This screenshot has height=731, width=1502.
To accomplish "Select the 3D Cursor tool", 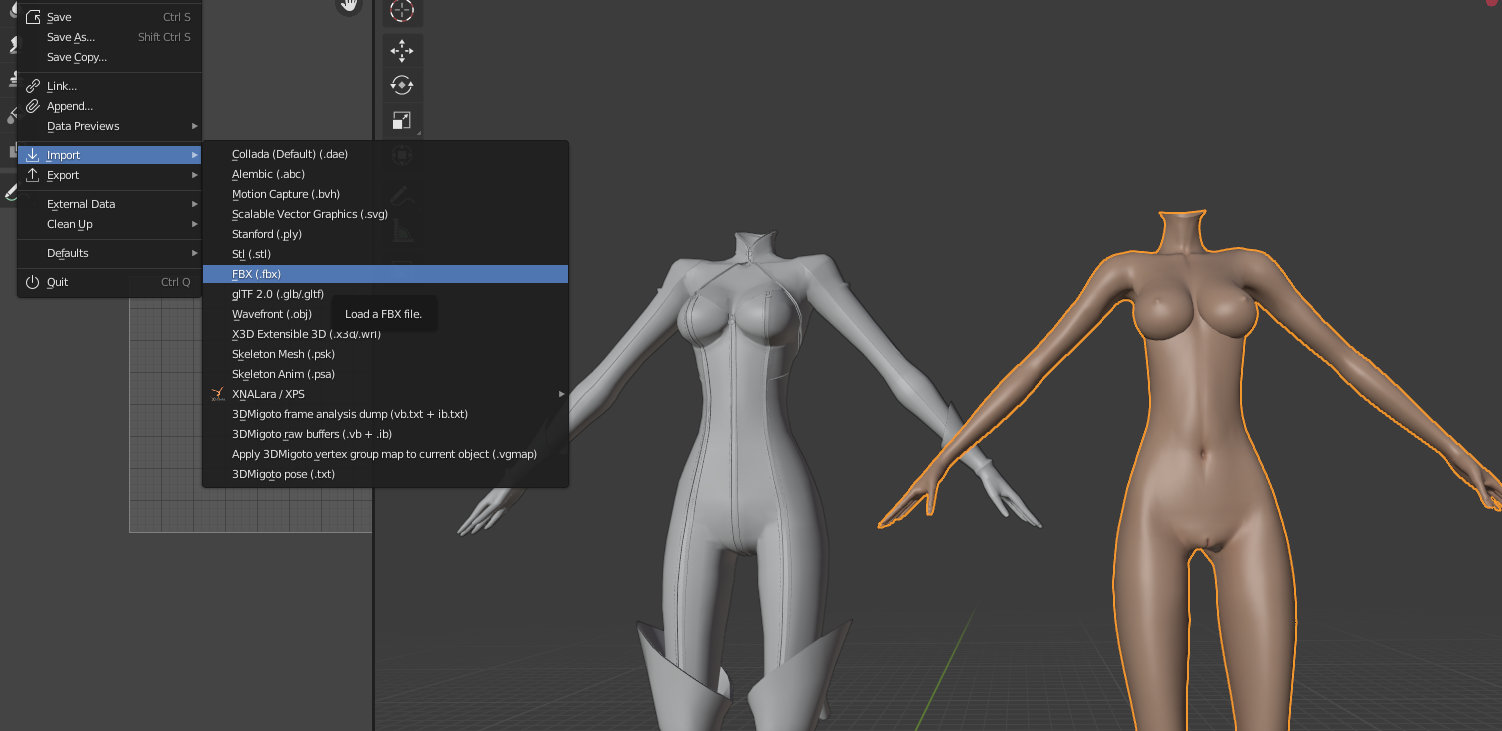I will (x=402, y=11).
